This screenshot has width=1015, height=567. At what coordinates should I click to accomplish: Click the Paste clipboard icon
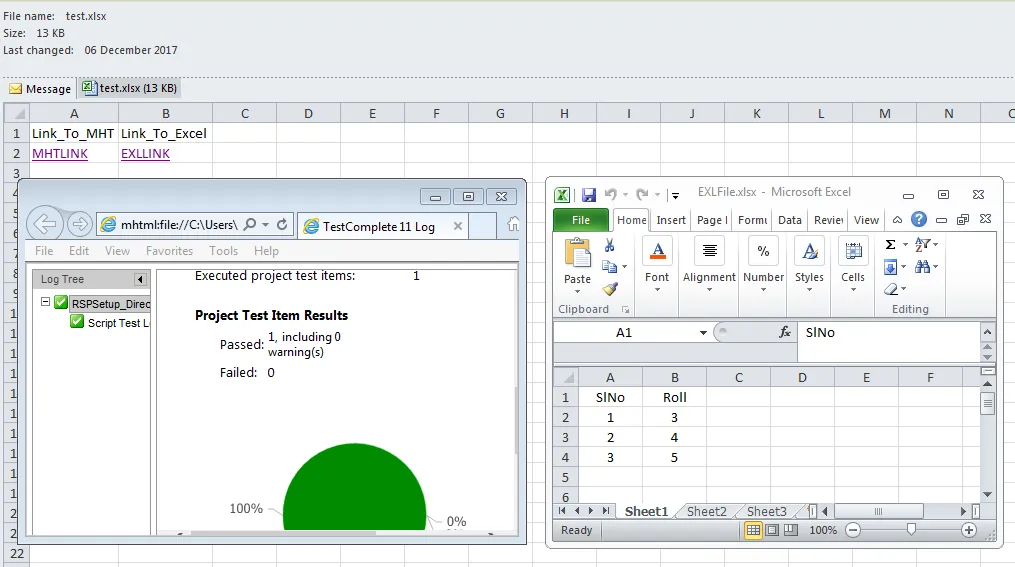pyautogui.click(x=577, y=252)
